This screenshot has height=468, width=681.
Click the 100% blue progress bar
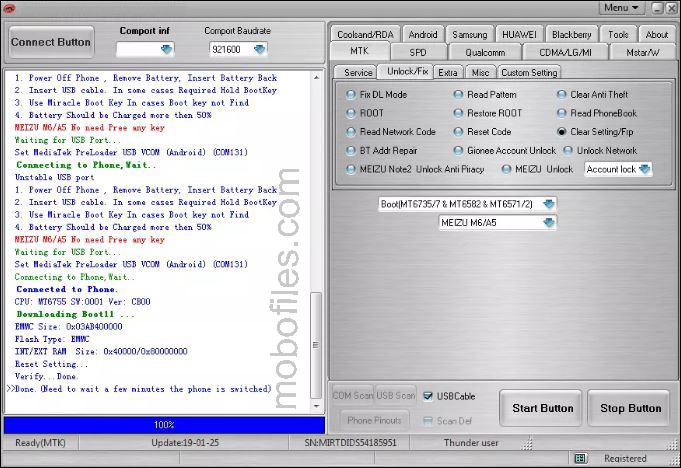point(163,425)
